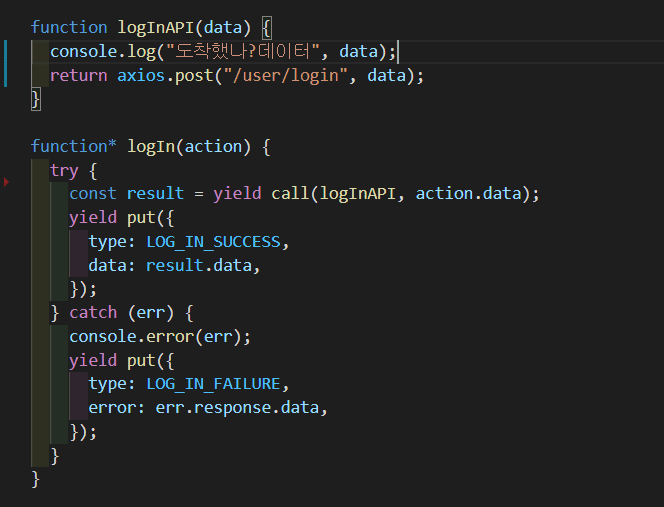This screenshot has height=507, width=664.
Task: Click the "LOG_IN_FAILURE" constant
Action: point(213,384)
